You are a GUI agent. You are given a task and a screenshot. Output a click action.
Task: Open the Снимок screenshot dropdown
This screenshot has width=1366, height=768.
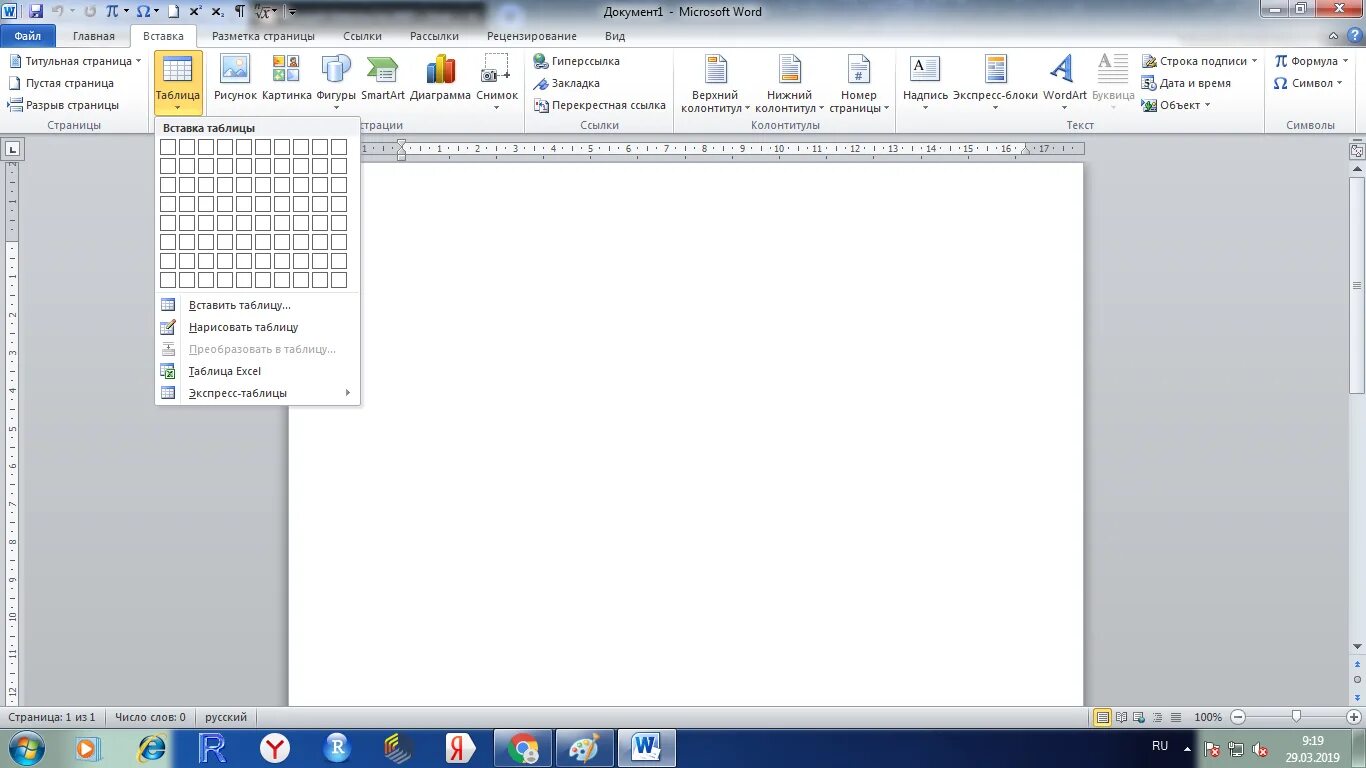point(497,82)
